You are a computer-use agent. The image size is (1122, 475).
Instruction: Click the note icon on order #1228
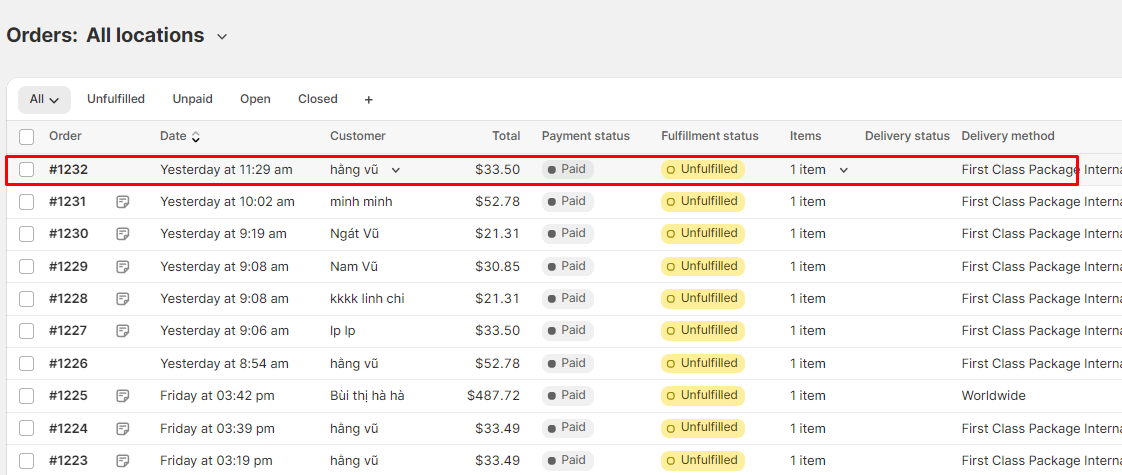123,299
